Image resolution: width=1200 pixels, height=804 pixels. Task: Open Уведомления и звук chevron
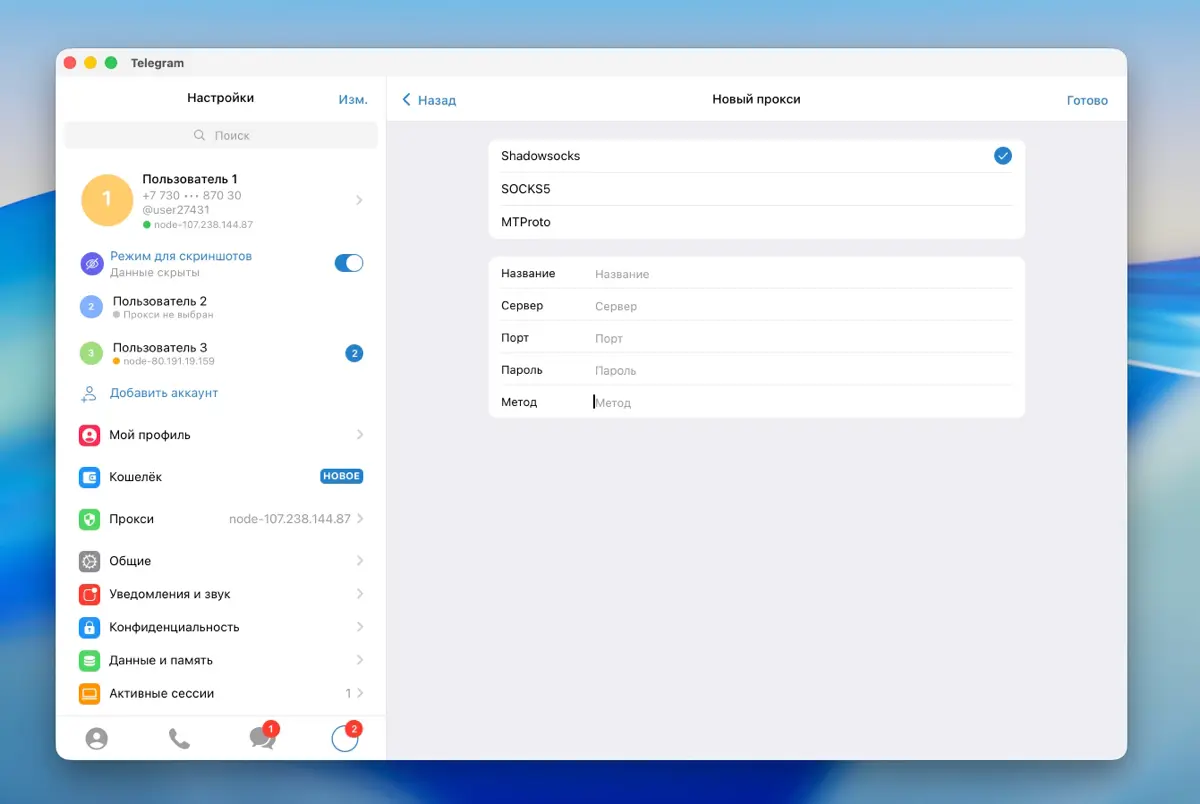click(360, 594)
